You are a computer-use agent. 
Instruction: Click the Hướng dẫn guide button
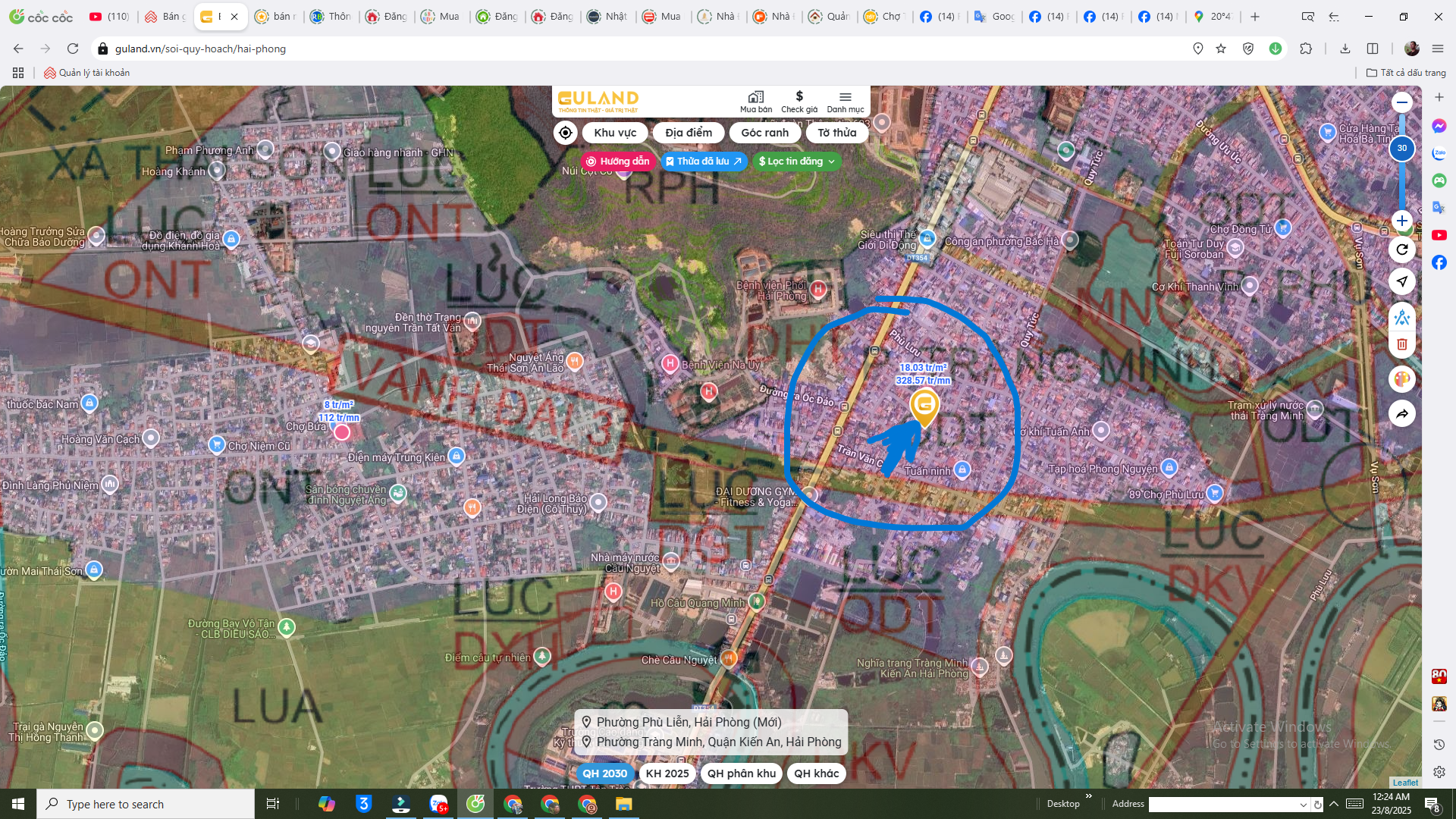point(617,162)
